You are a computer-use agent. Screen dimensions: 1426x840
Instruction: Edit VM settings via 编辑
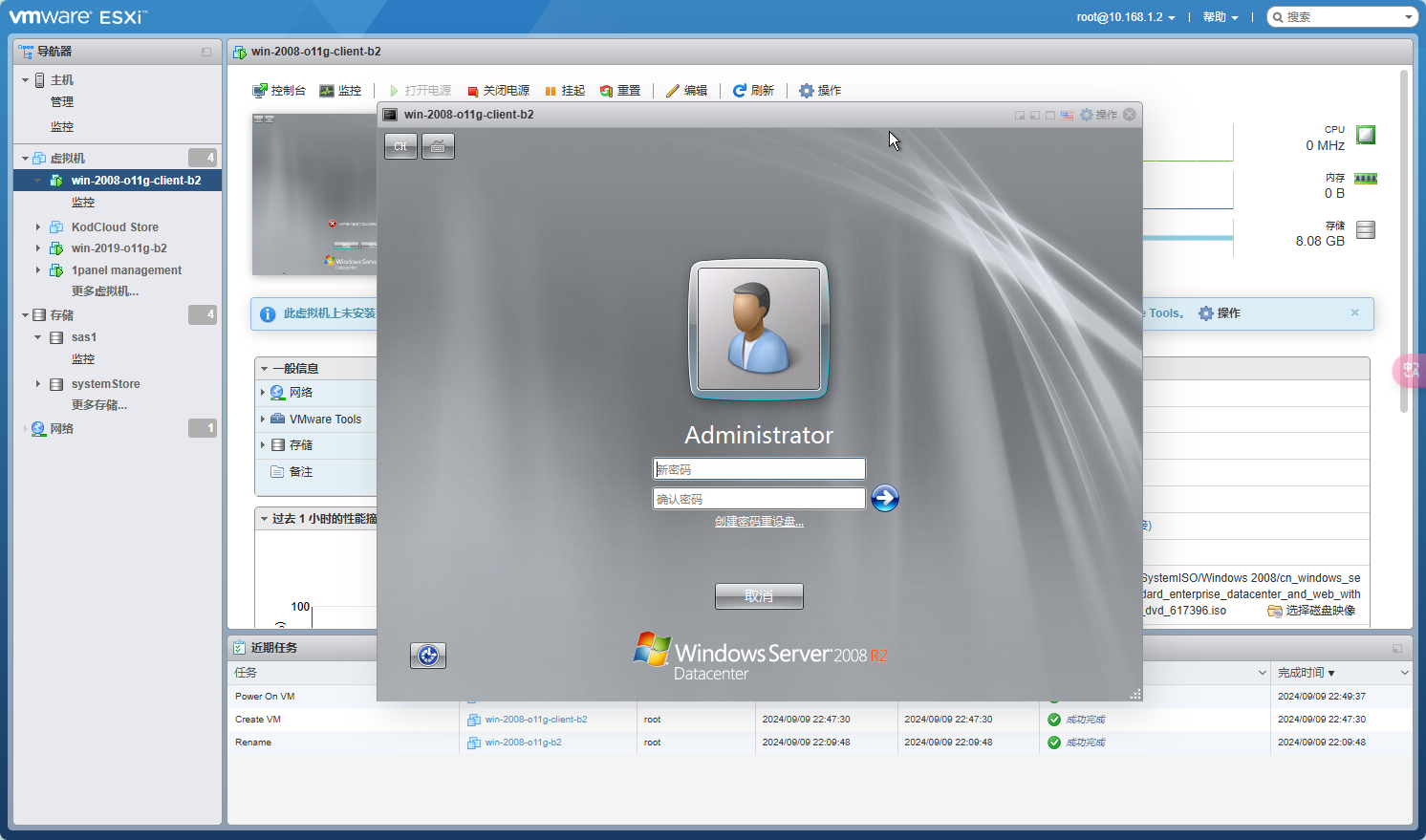687,91
